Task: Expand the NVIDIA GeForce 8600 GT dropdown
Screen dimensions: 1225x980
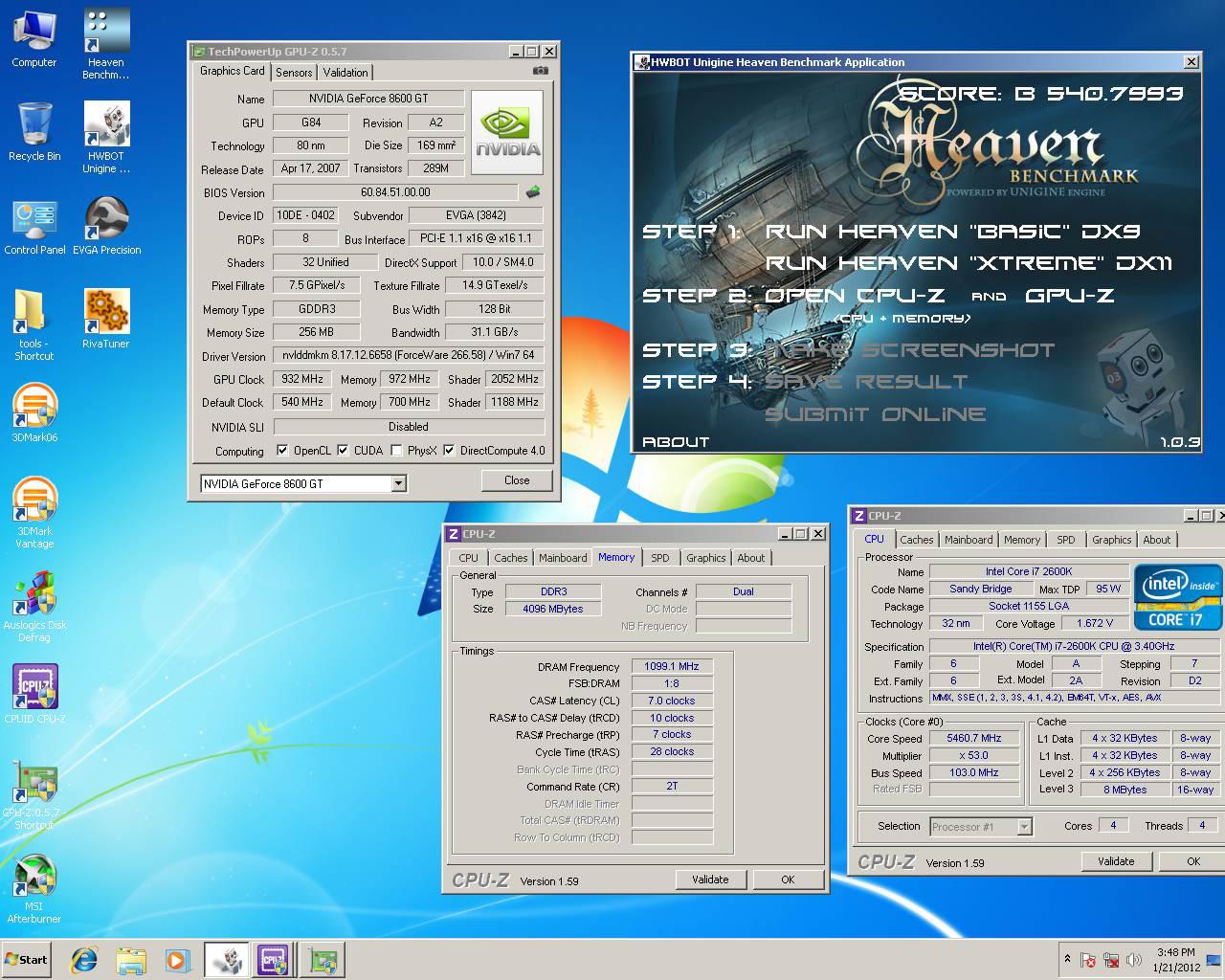Action: 398,484
